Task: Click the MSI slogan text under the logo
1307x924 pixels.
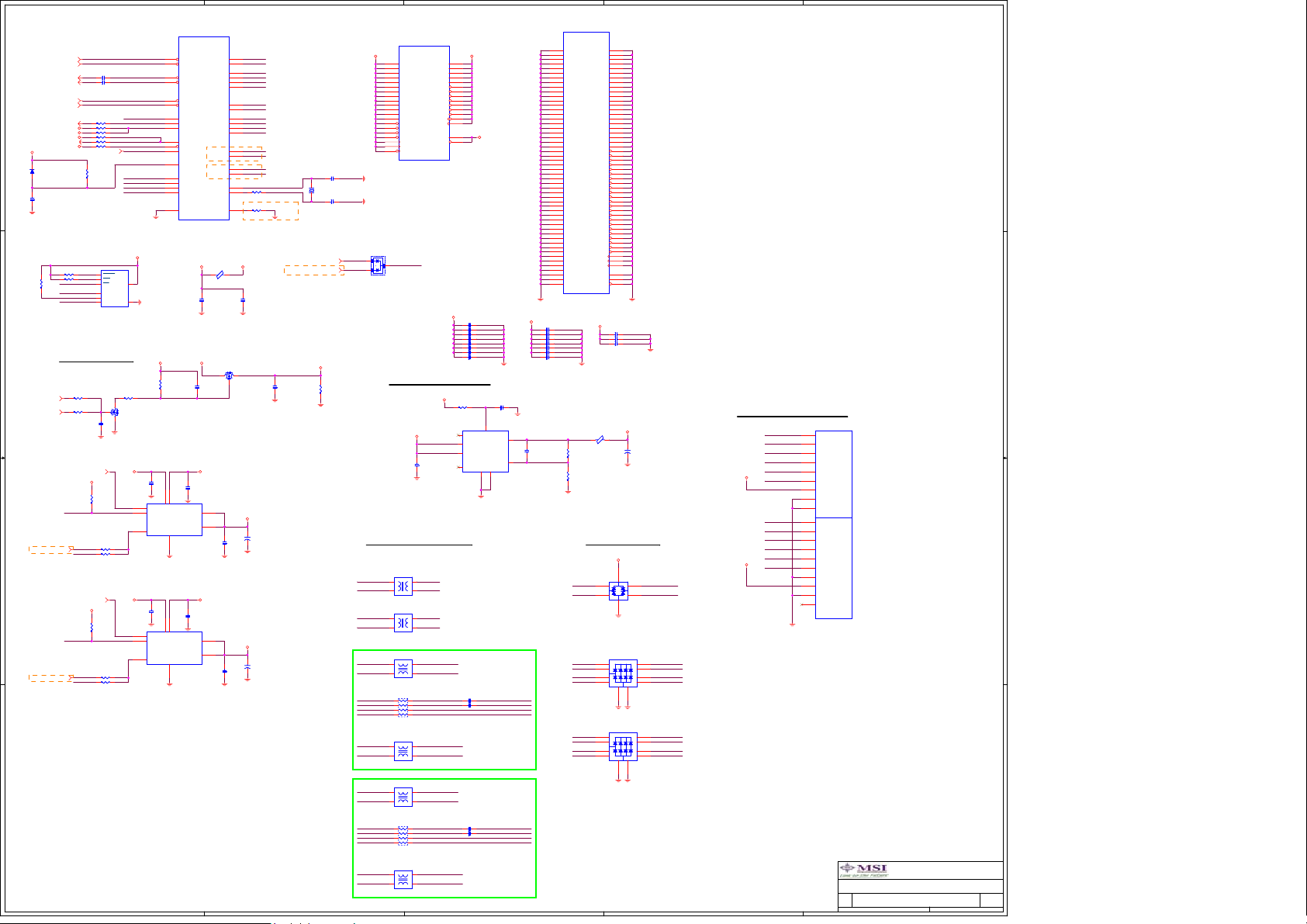Action: pyautogui.click(x=863, y=876)
